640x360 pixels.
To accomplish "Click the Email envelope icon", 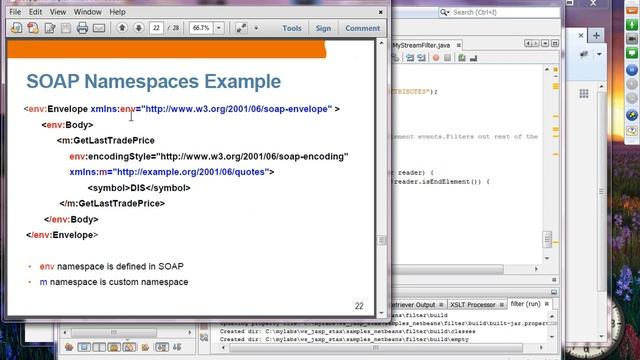I will click(99, 28).
